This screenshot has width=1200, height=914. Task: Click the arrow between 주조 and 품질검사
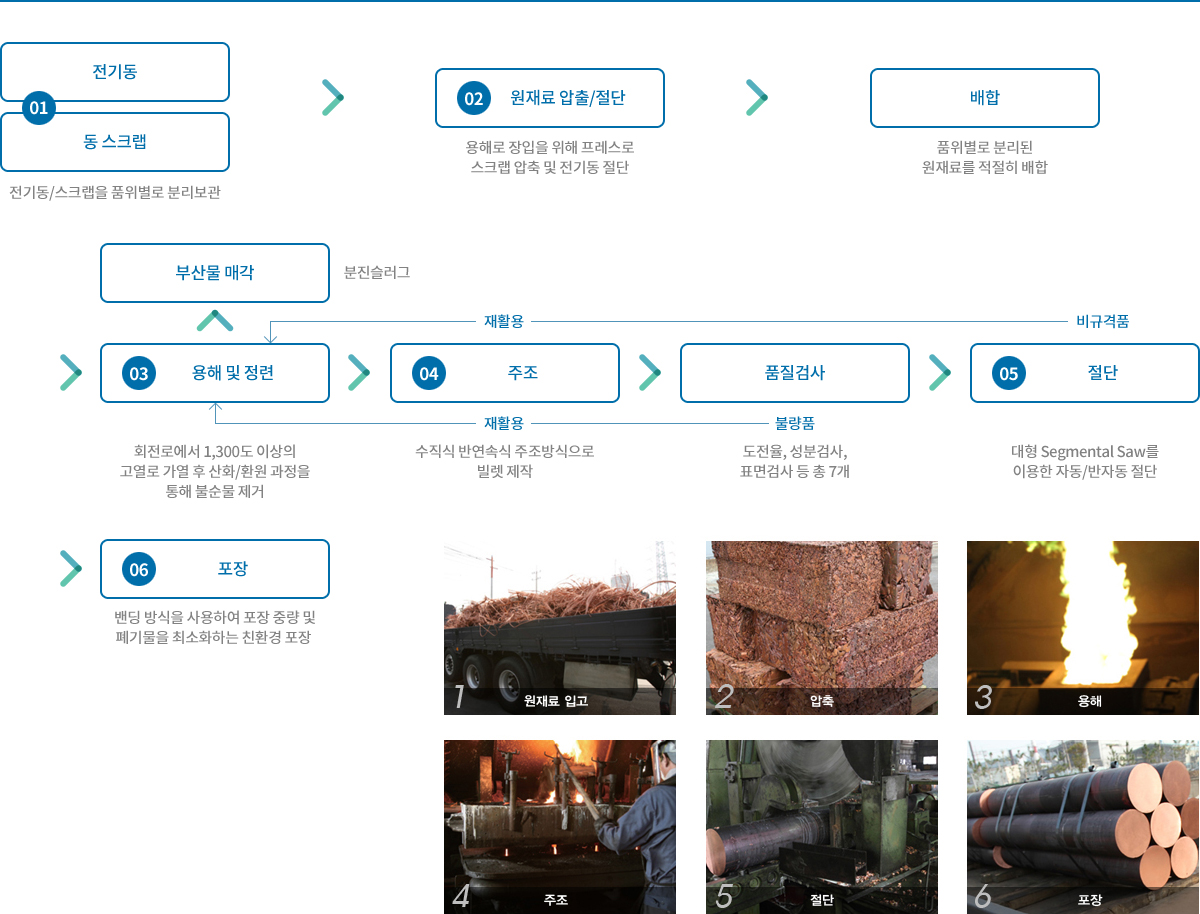(x=650, y=372)
